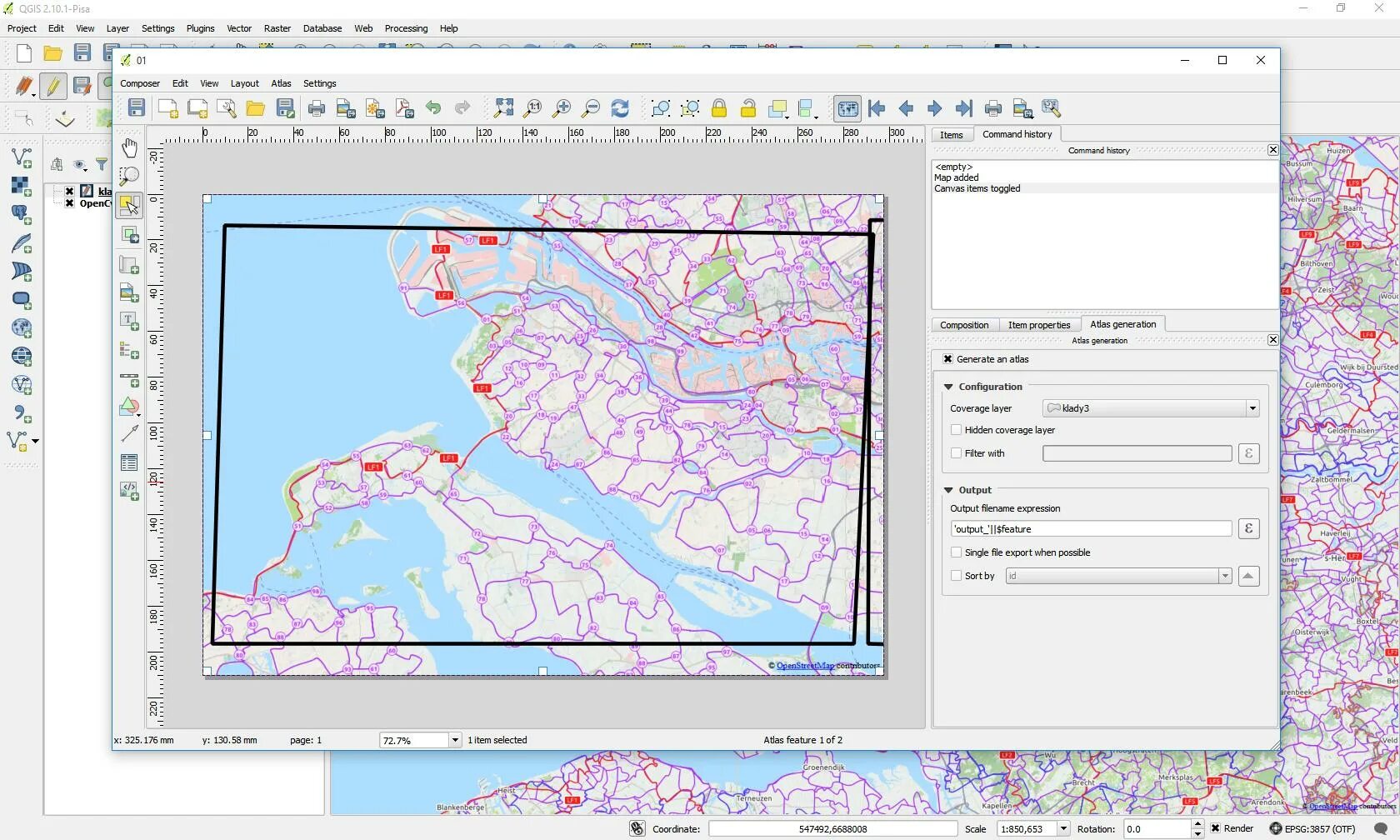Unlock all composer items
Screen dimensions: 1400x840
click(748, 107)
